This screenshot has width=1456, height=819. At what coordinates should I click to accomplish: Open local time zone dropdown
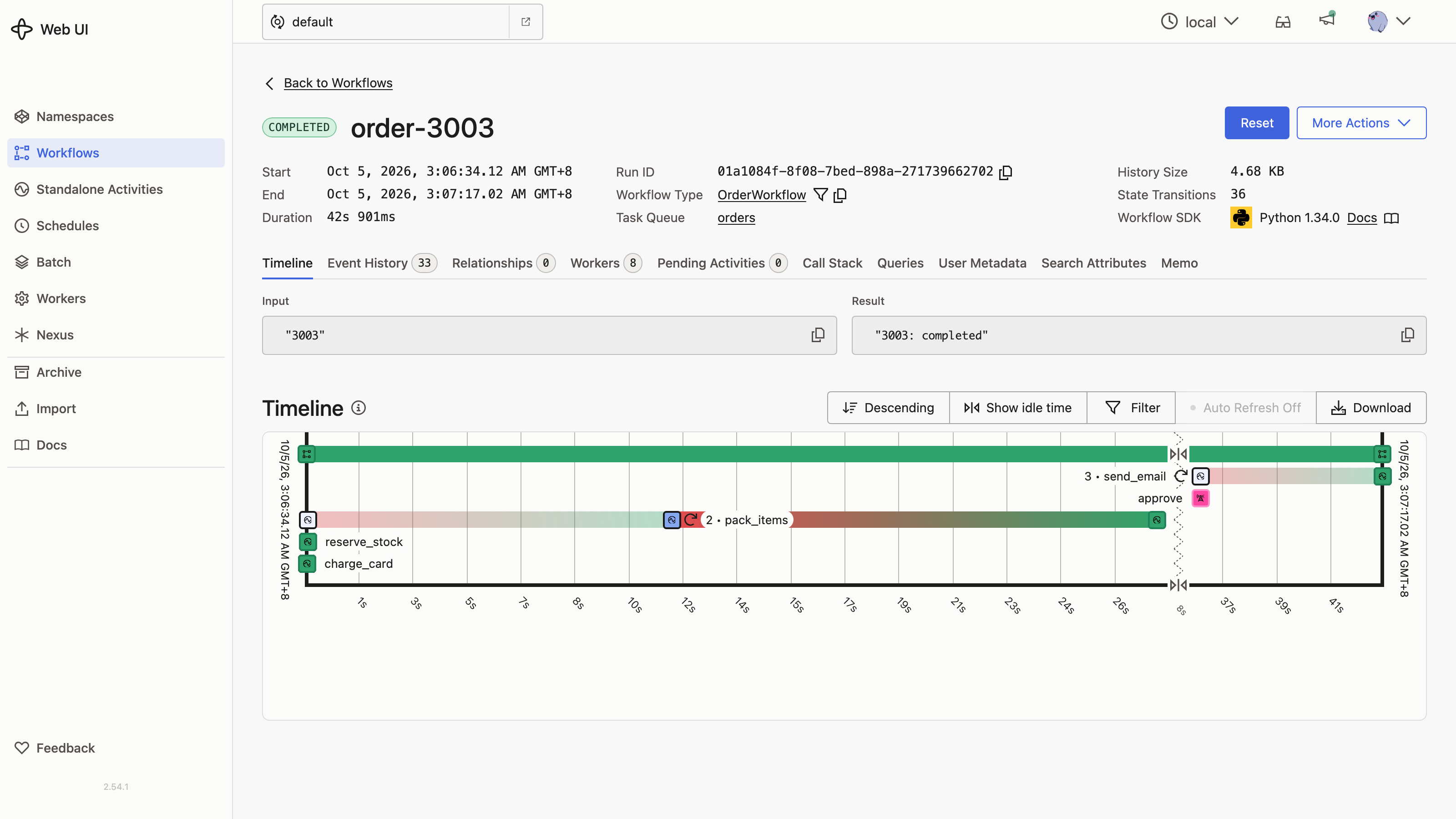tap(1201, 21)
